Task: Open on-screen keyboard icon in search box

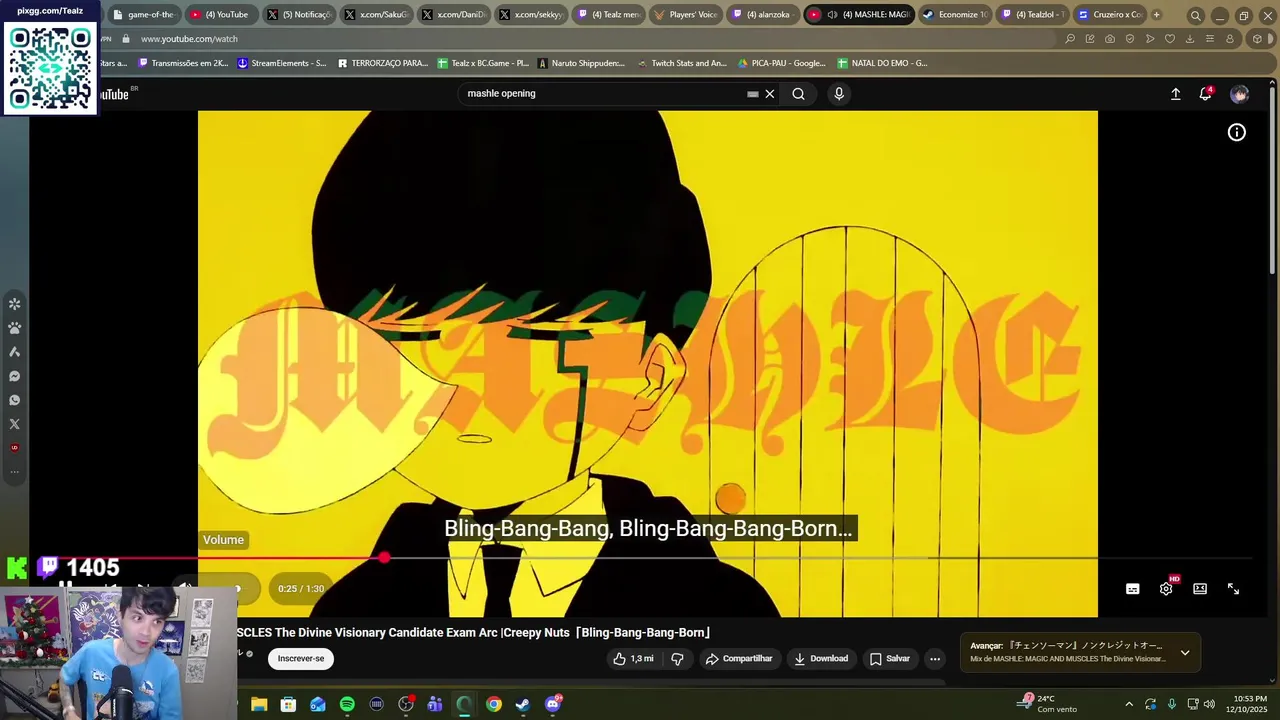Action: point(753,94)
